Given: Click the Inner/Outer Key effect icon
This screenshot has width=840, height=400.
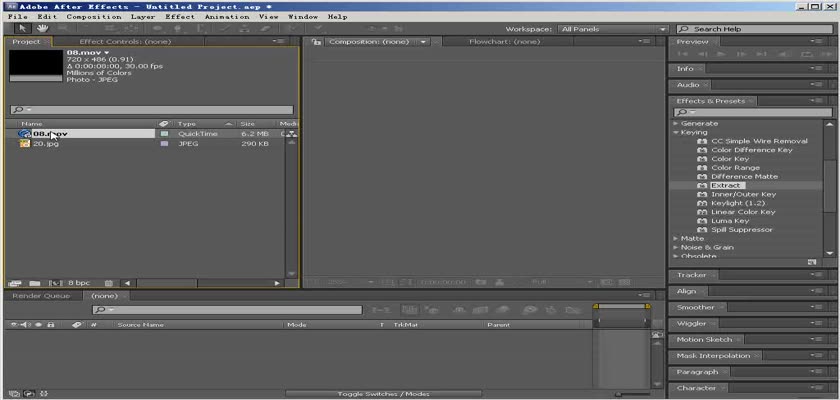Looking at the screenshot, I should click(x=702, y=194).
